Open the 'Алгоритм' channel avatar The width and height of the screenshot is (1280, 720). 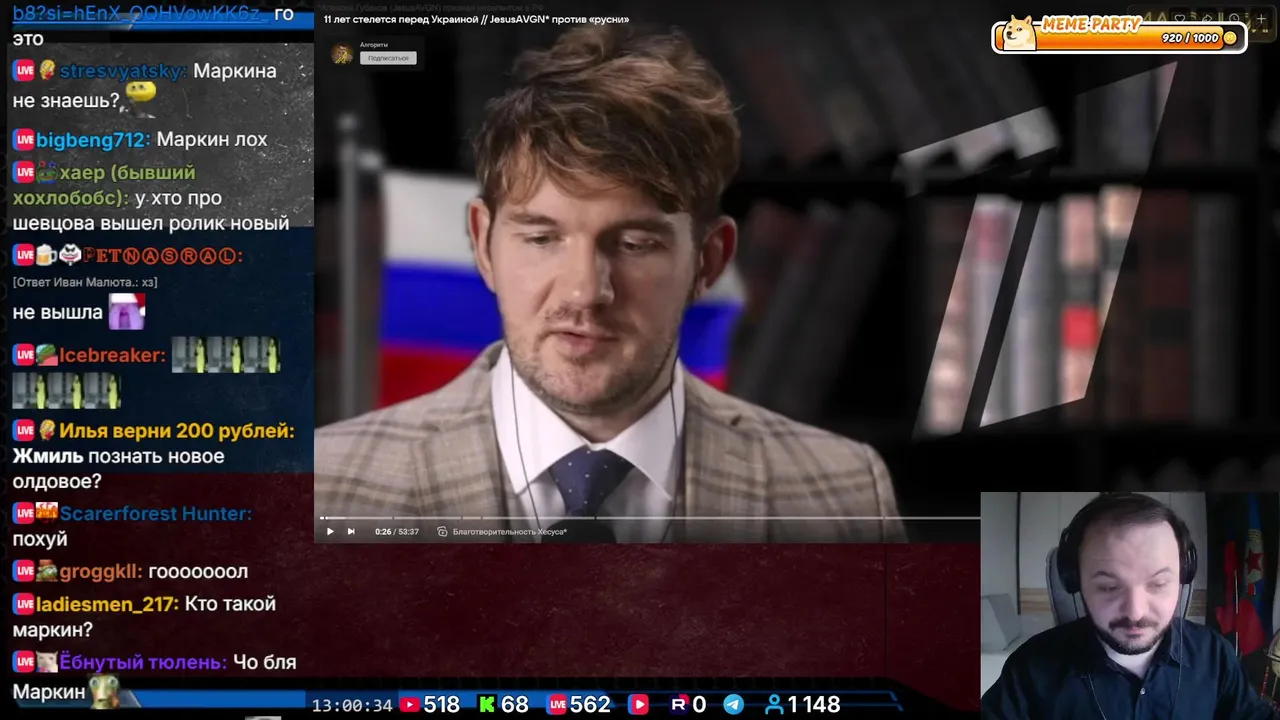pyautogui.click(x=343, y=54)
